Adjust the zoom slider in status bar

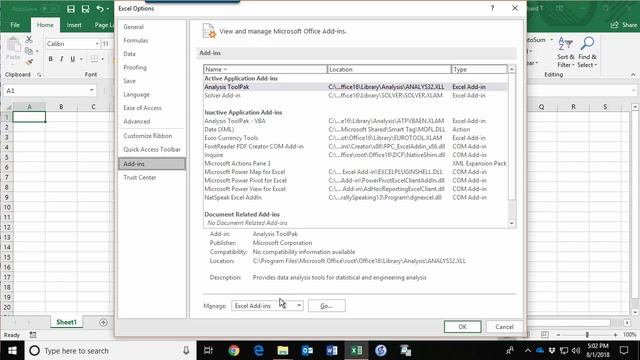pos(587,335)
